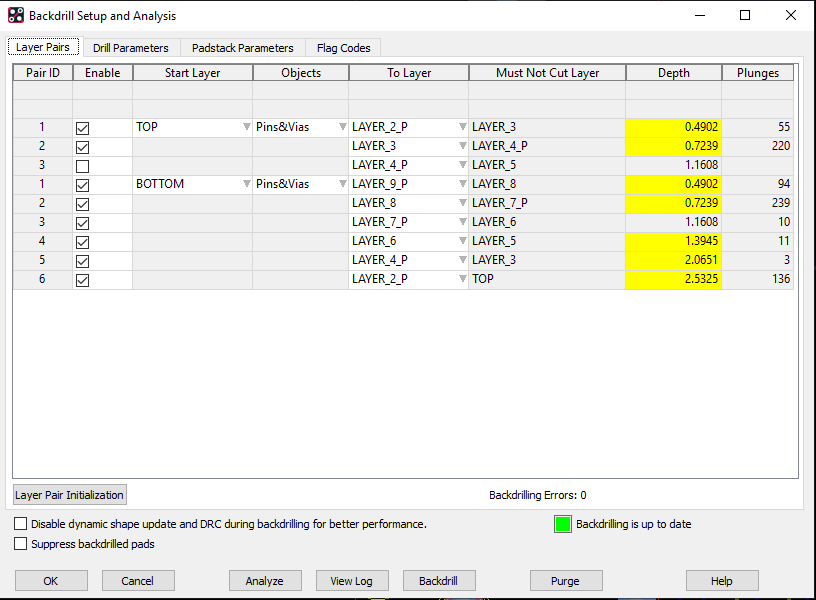Open To Layer dropdown for unchecked pair 3
This screenshot has height=600, width=816.
click(462, 165)
